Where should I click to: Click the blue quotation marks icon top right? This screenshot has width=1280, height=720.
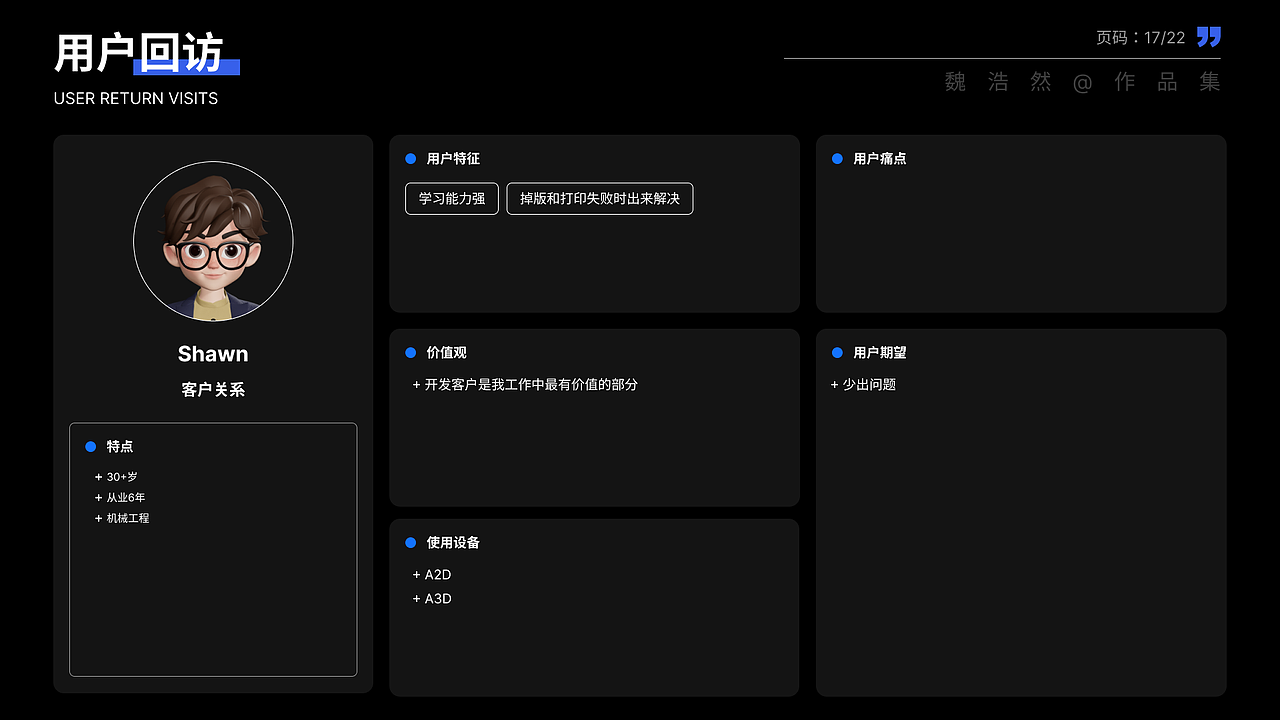(1207, 36)
